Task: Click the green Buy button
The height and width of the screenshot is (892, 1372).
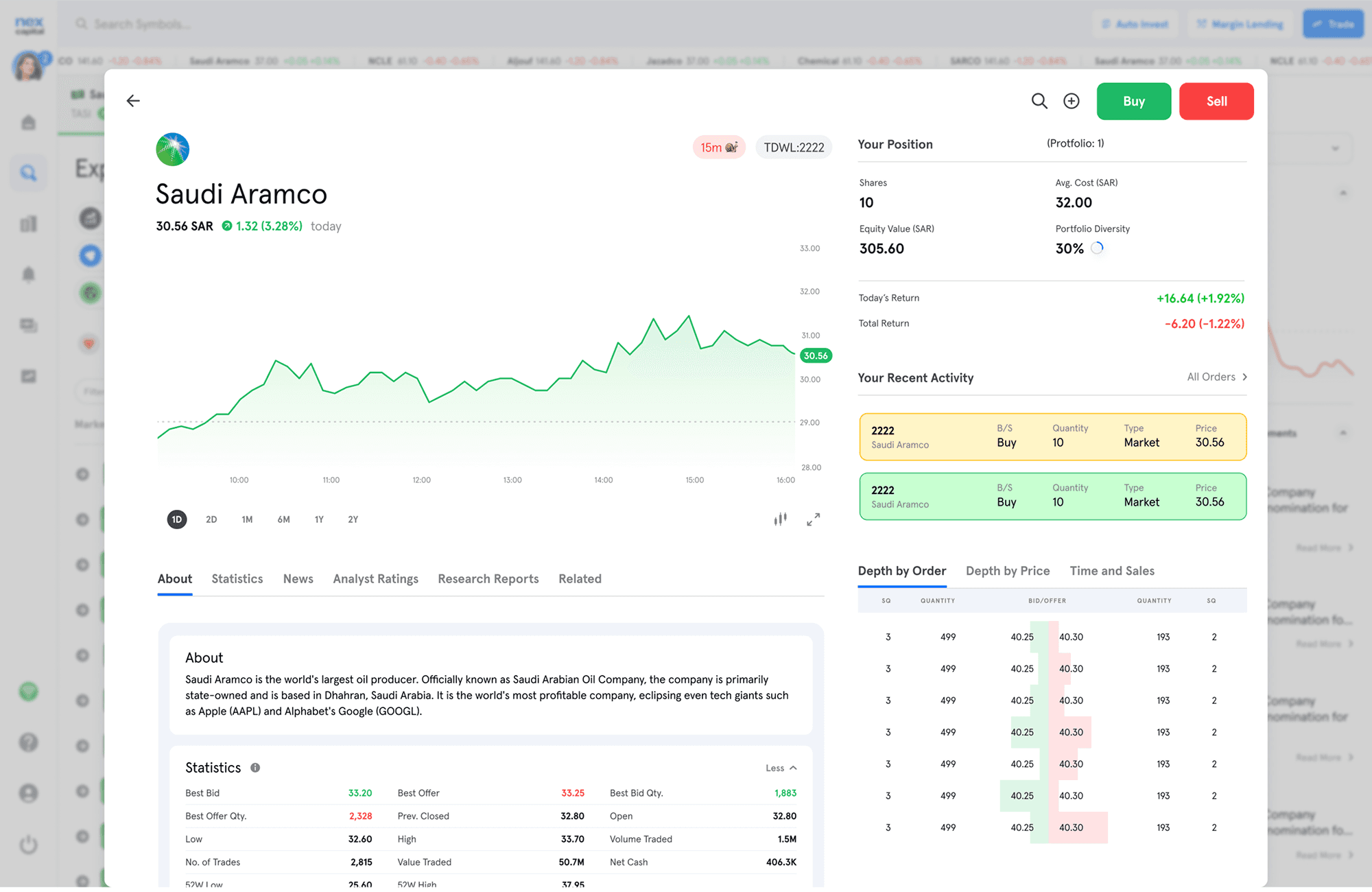Action: pos(1134,102)
